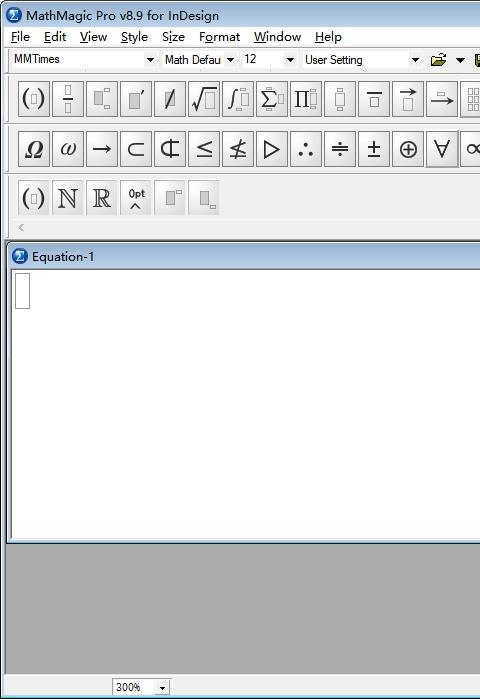Insert the double-struck R symbol
Viewport: 480px width, 699px height.
tap(102, 198)
